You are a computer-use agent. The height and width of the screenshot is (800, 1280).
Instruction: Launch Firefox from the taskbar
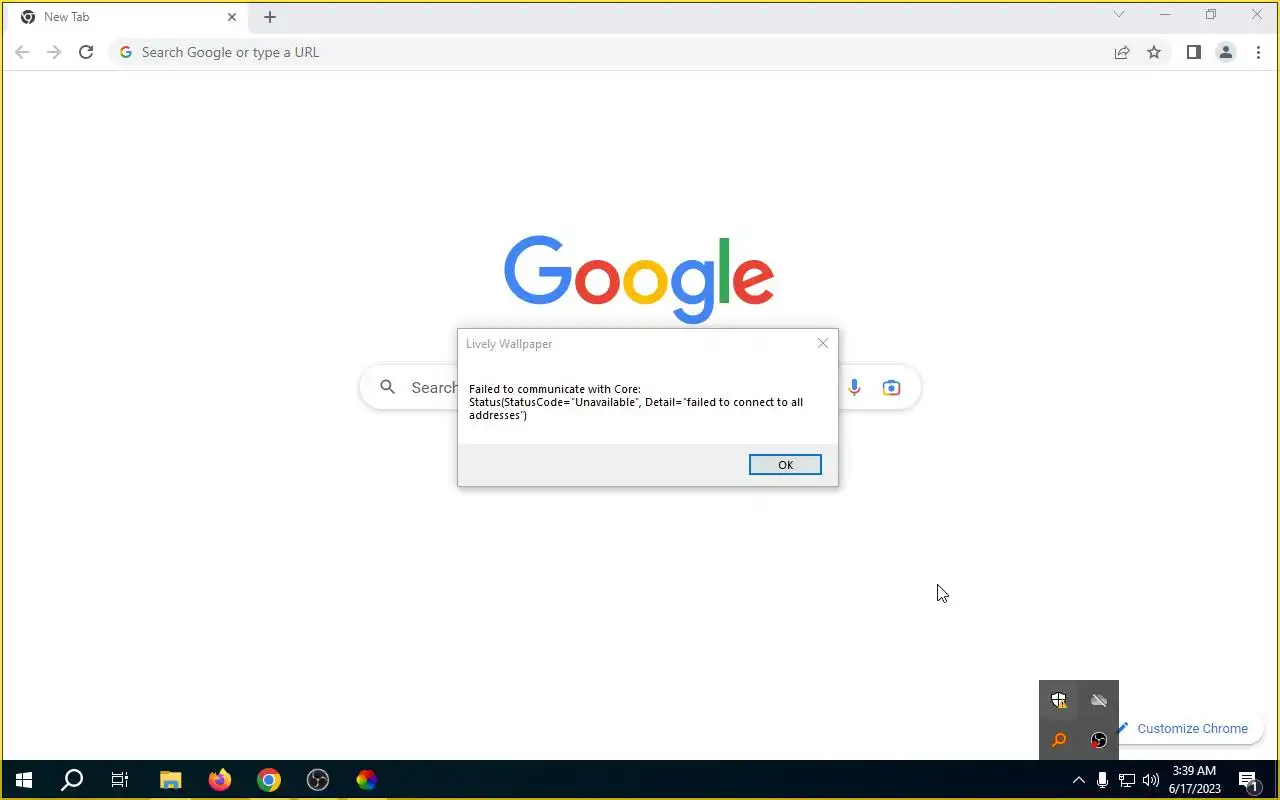[x=220, y=780]
